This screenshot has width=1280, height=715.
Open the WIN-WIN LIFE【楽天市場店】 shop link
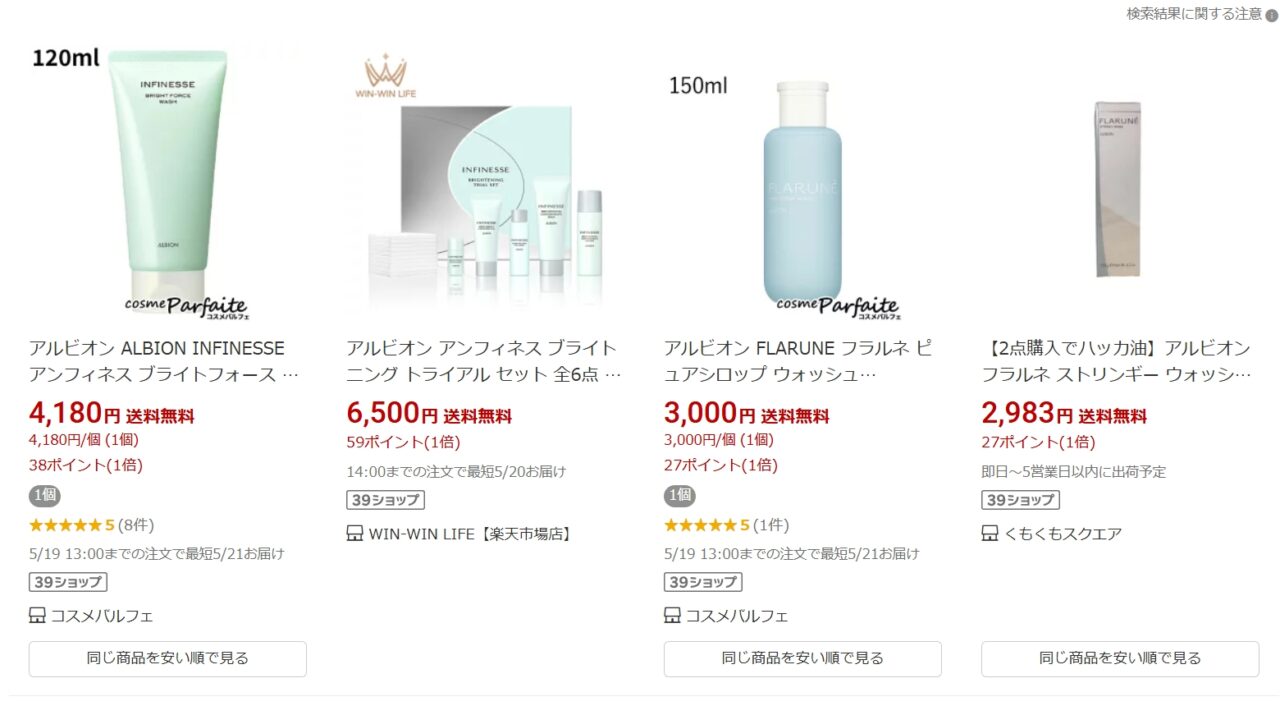(471, 534)
